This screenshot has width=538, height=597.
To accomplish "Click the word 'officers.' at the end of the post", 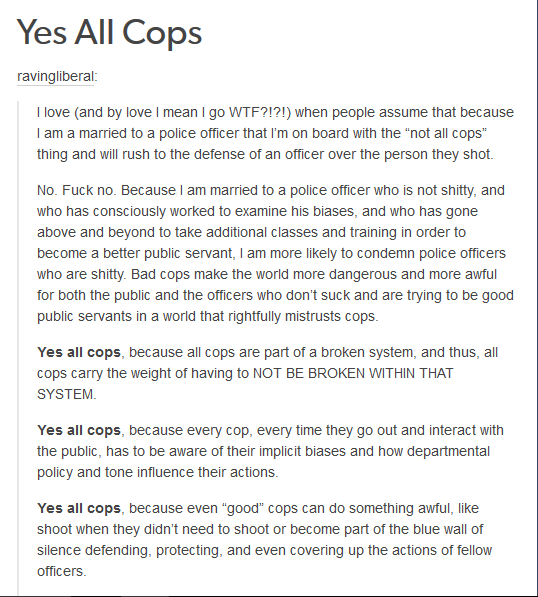I will [x=62, y=571].
